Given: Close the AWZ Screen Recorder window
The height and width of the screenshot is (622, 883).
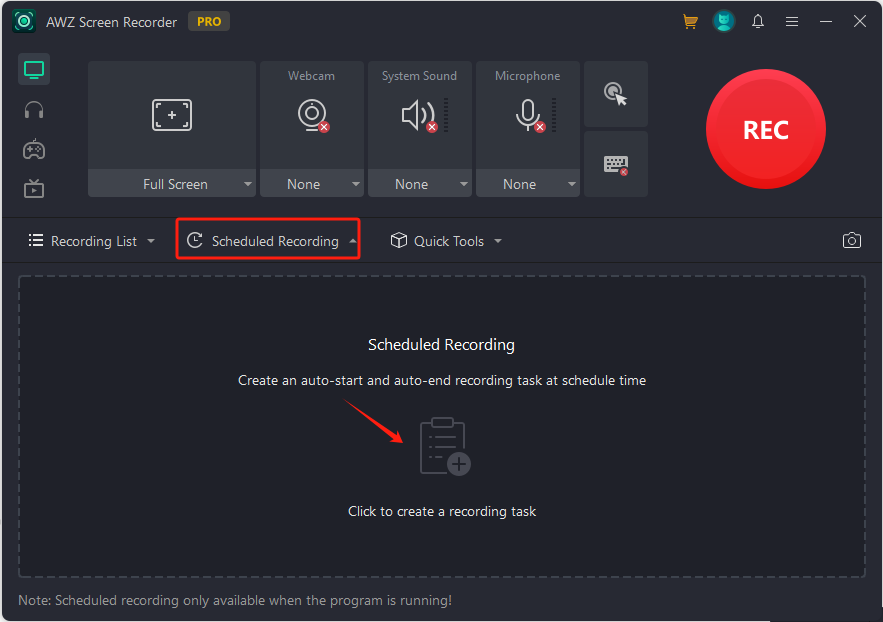Looking at the screenshot, I should pos(859,21).
